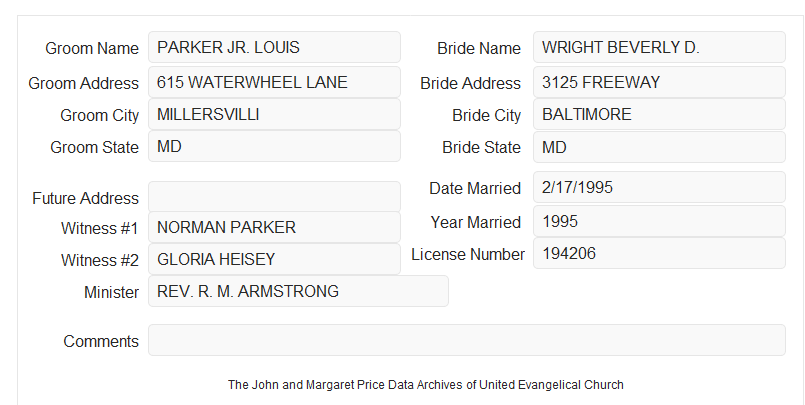805x405 pixels.
Task: Select the Bride Name field
Action: [659, 47]
